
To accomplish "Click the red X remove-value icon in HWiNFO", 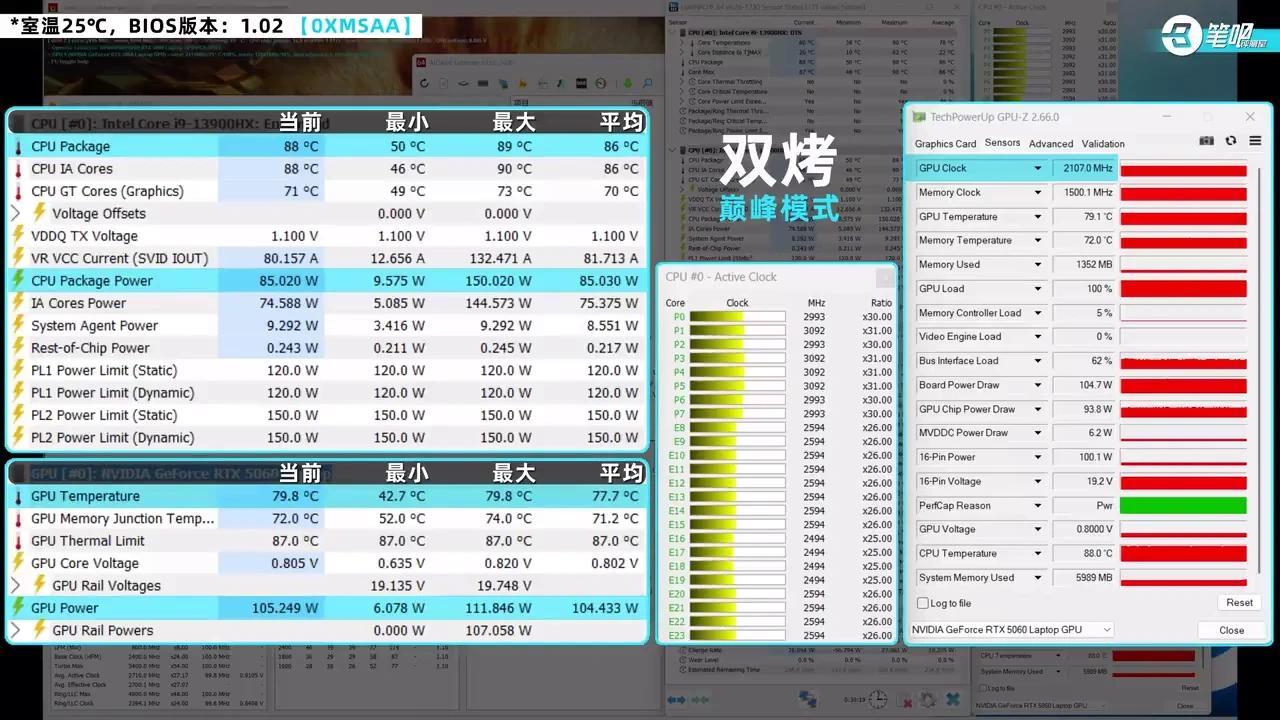I will 904,699.
